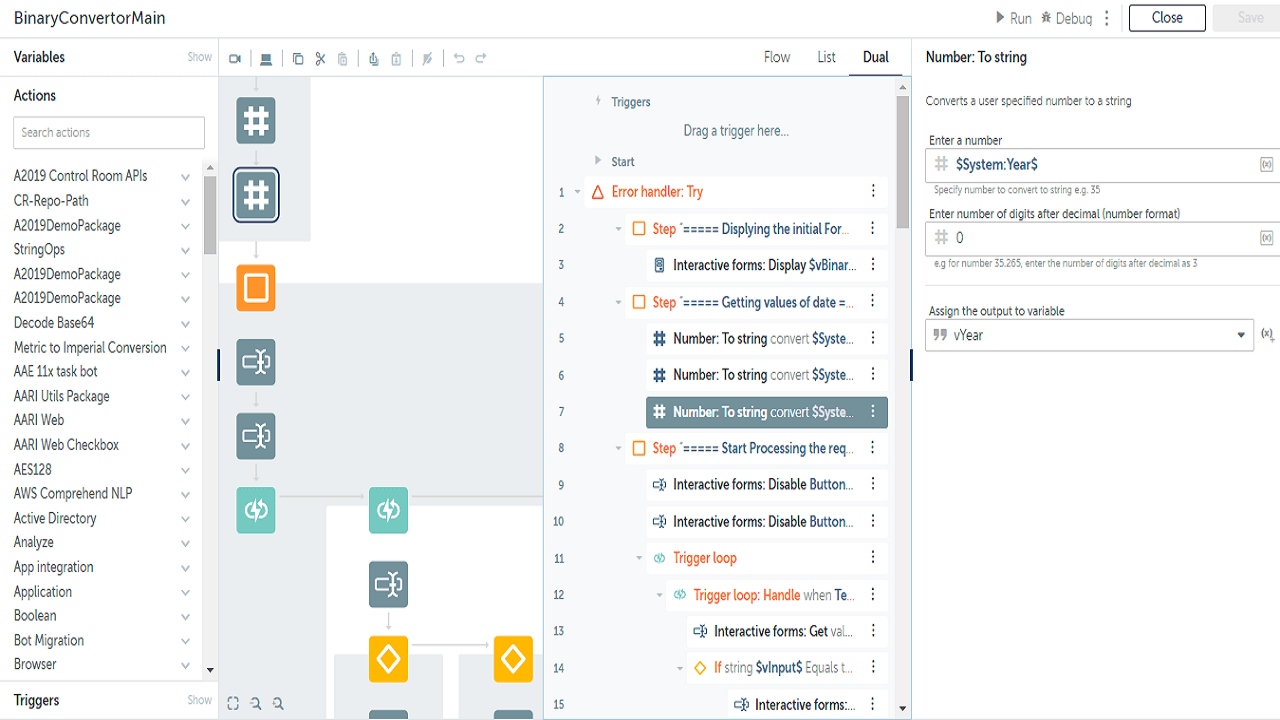Image resolution: width=1280 pixels, height=720 pixels.
Task: Expand the StringOps action package
Action: pyautogui.click(x=185, y=250)
